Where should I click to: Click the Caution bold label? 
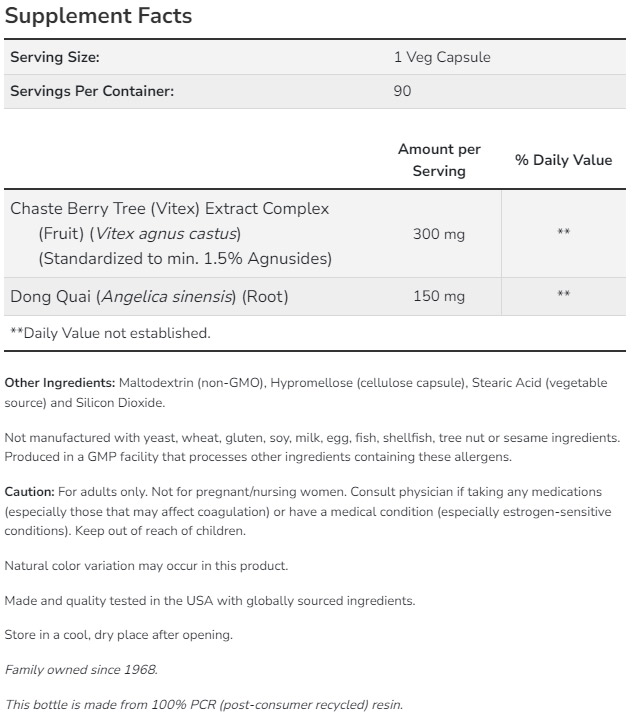tap(29, 493)
